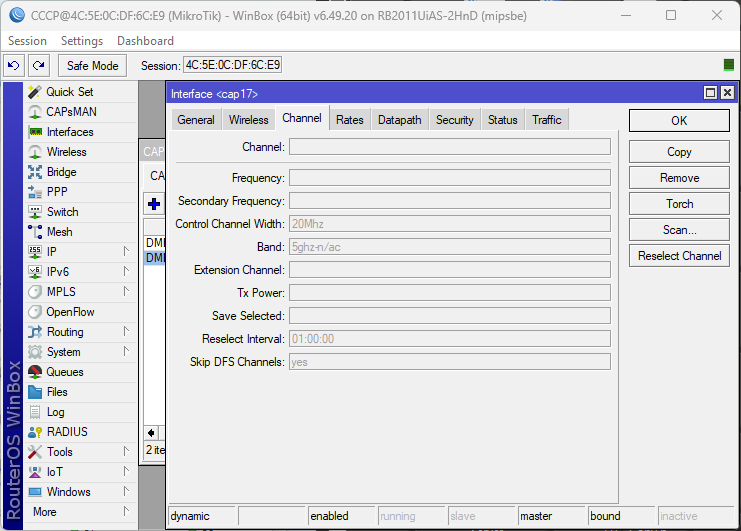
Task: Switch to the Rates tab
Action: point(350,120)
